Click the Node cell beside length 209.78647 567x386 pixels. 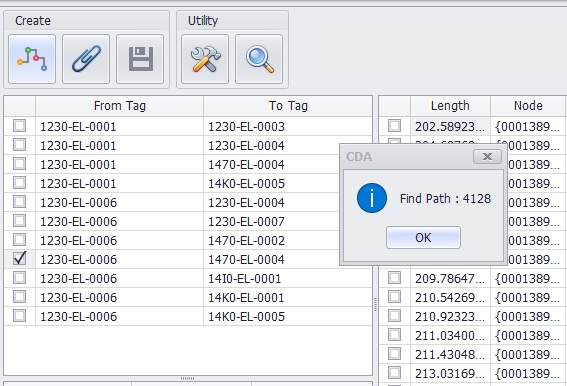[528, 278]
